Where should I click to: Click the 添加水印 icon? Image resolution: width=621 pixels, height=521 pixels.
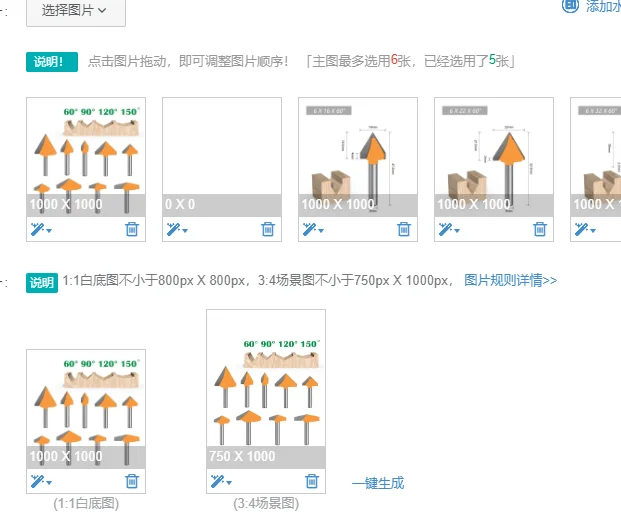tap(570, 6)
